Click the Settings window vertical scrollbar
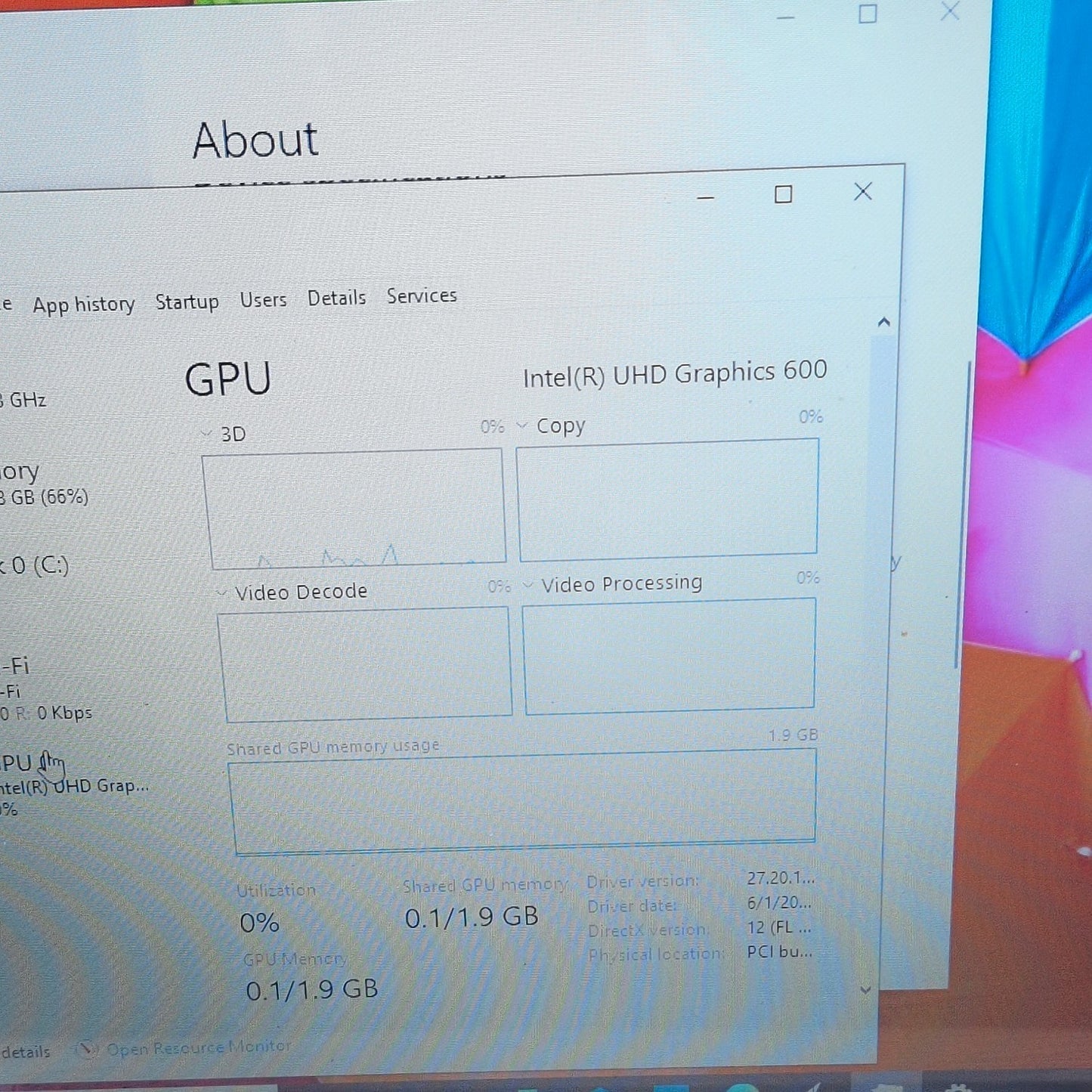The width and height of the screenshot is (1092, 1092). (964, 515)
